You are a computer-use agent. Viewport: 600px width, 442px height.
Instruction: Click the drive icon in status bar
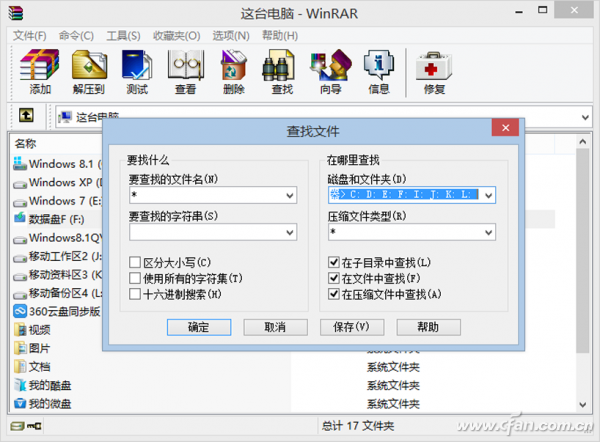point(18,426)
